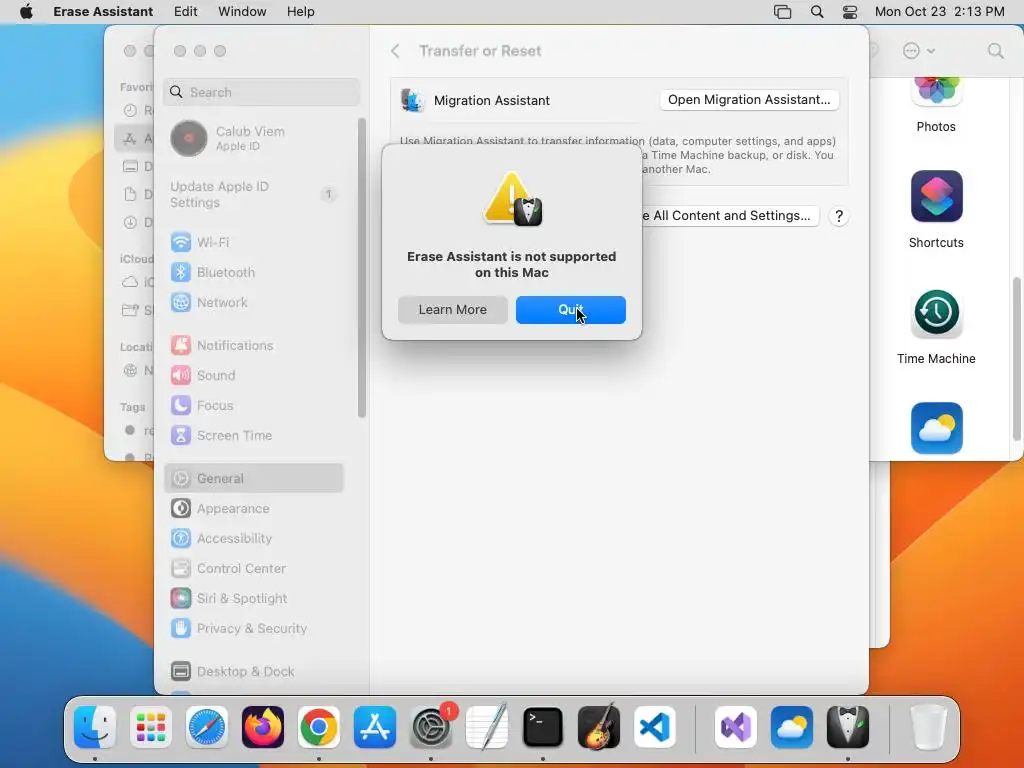
Task: Open Network settings in sidebar
Action: 255,302
